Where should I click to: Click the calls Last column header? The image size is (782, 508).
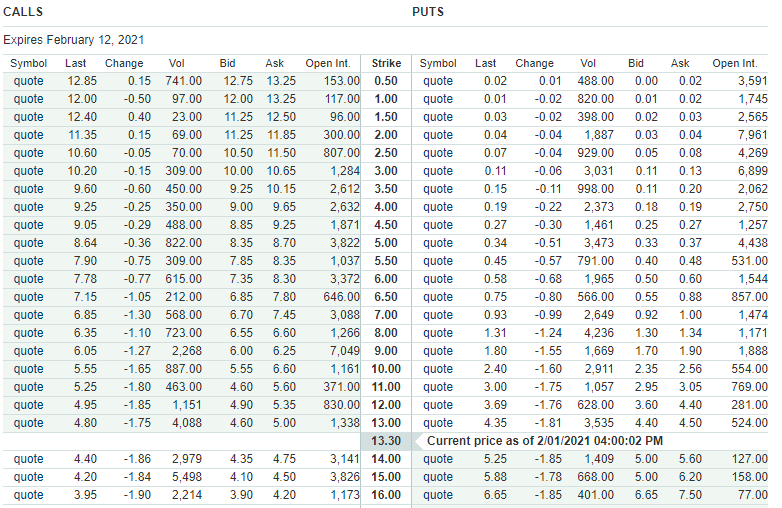coord(75,63)
